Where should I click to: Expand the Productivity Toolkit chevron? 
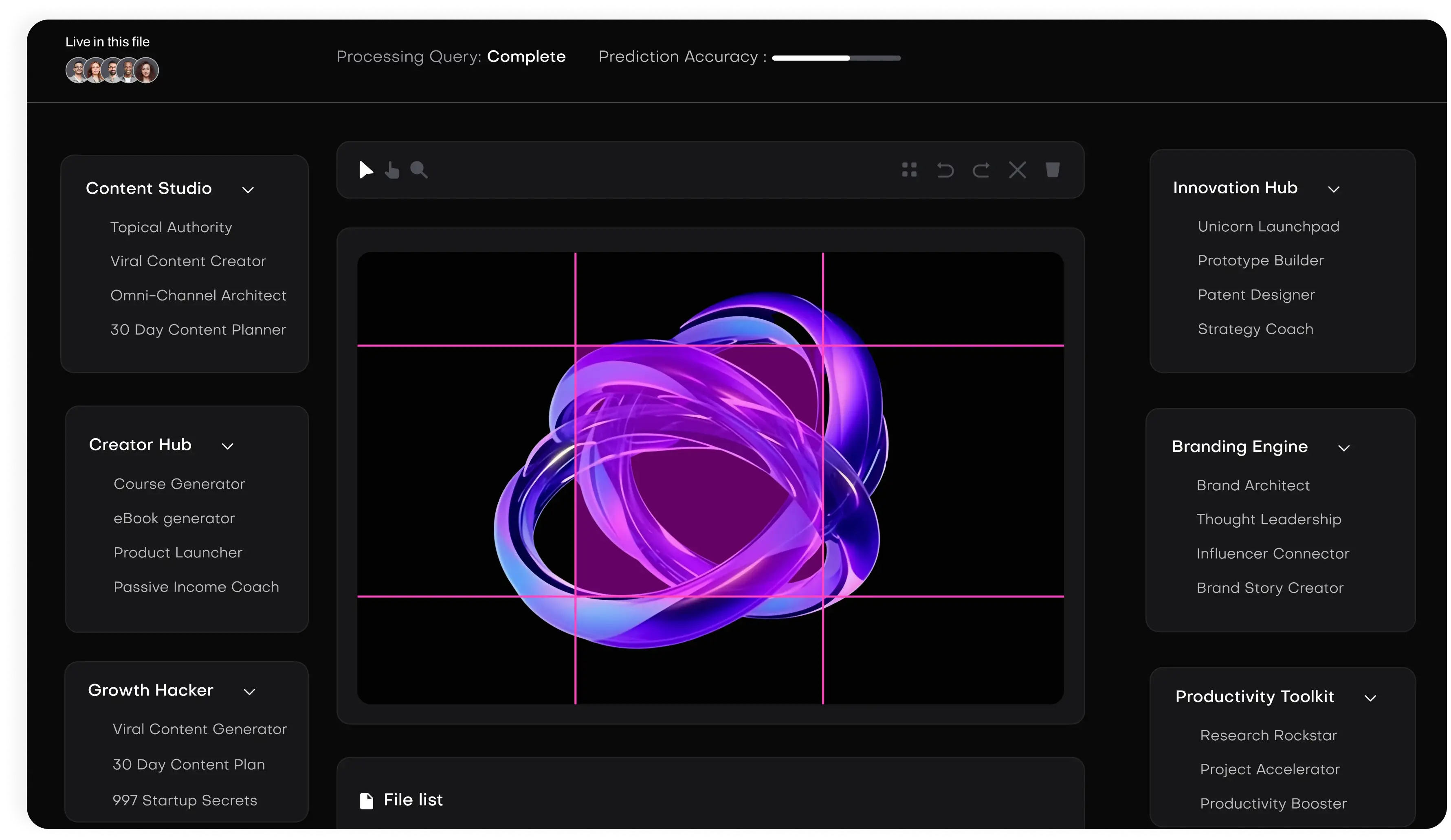click(1370, 698)
